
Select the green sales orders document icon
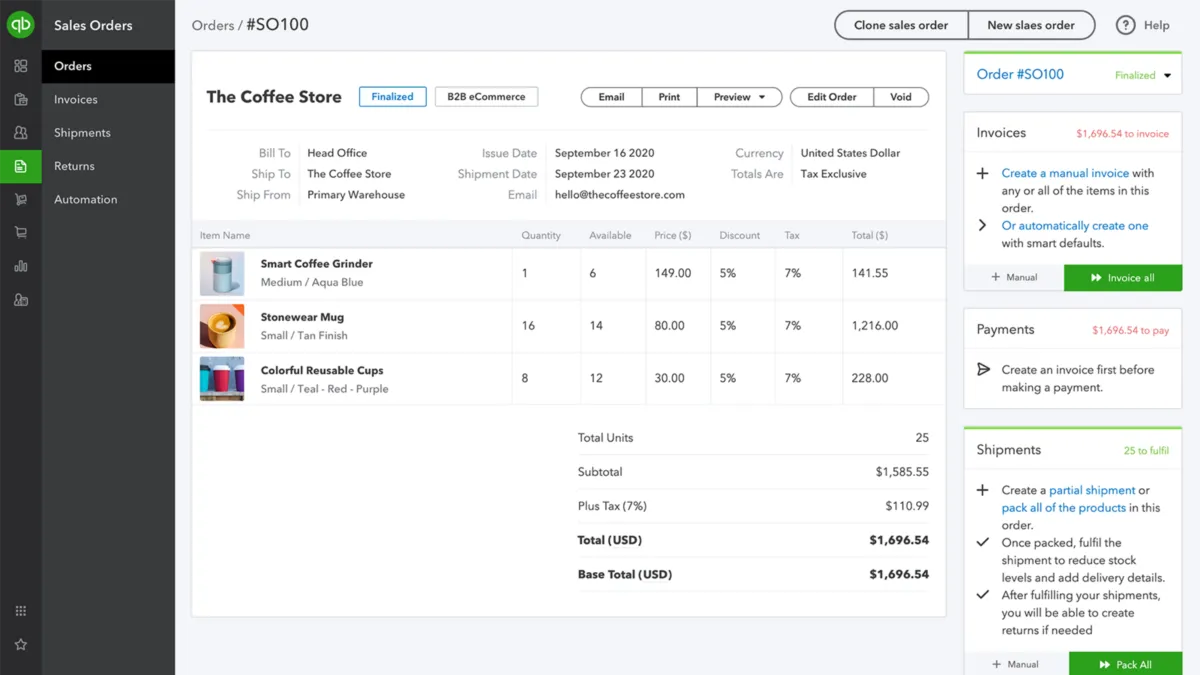click(21, 166)
